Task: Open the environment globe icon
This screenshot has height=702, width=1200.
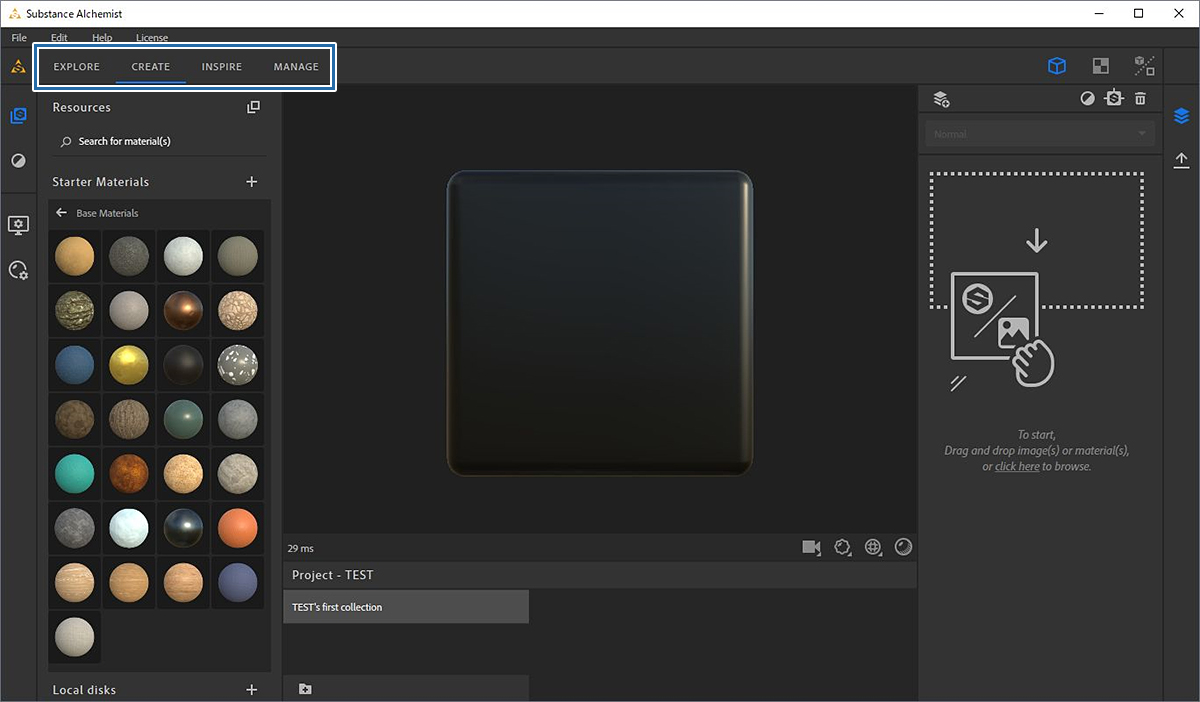Action: pyautogui.click(x=873, y=547)
